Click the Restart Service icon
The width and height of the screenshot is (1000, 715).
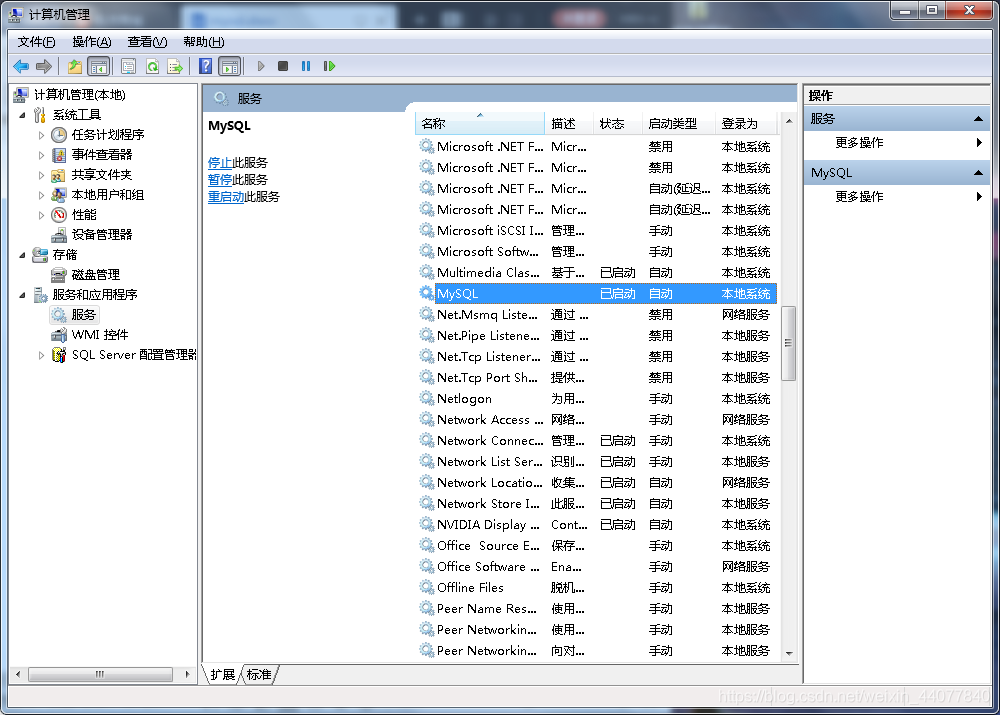tap(329, 66)
